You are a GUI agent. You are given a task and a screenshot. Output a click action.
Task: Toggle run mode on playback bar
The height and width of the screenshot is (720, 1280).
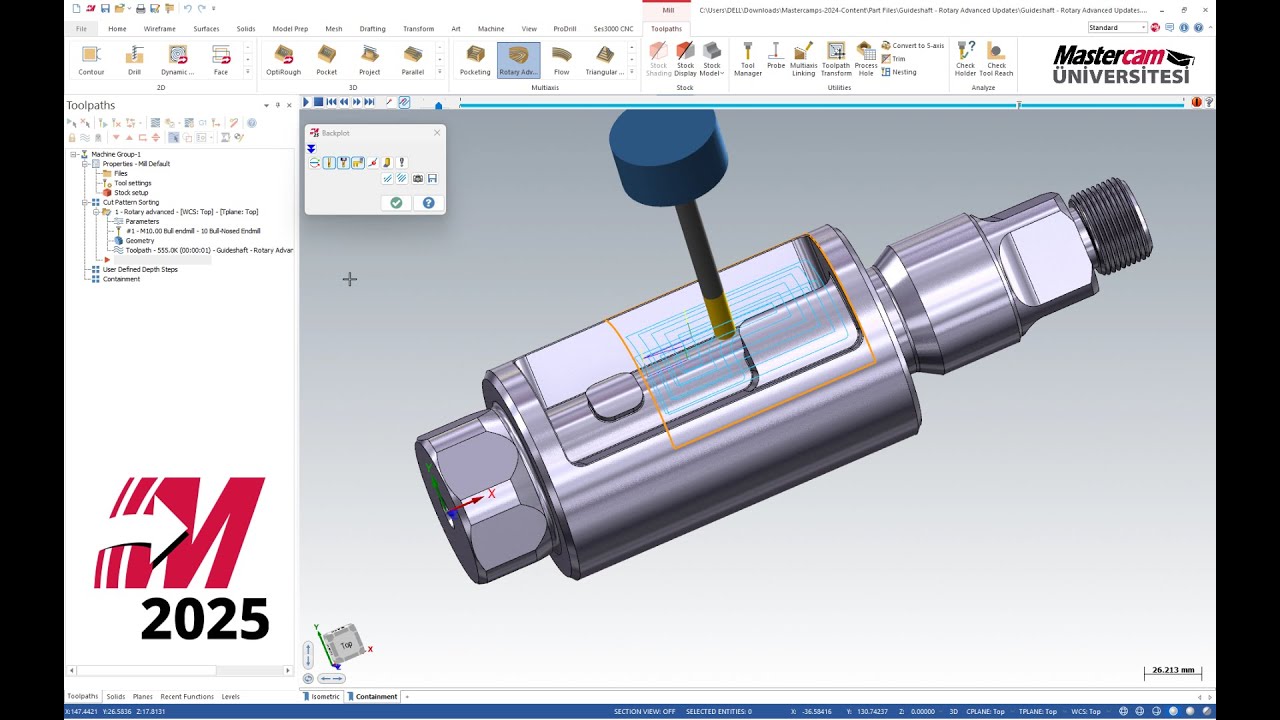[x=404, y=102]
